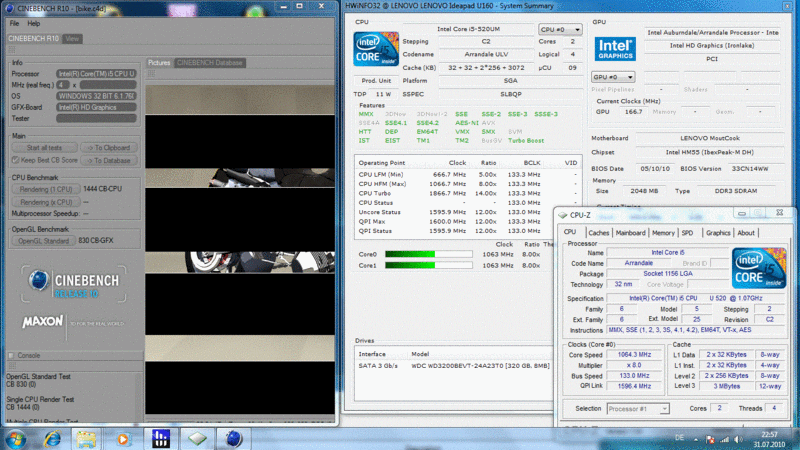This screenshot has width=800, height=450.
Task: Click the Intel Graphics logo in HWiNFO32
Action: (x=615, y=49)
